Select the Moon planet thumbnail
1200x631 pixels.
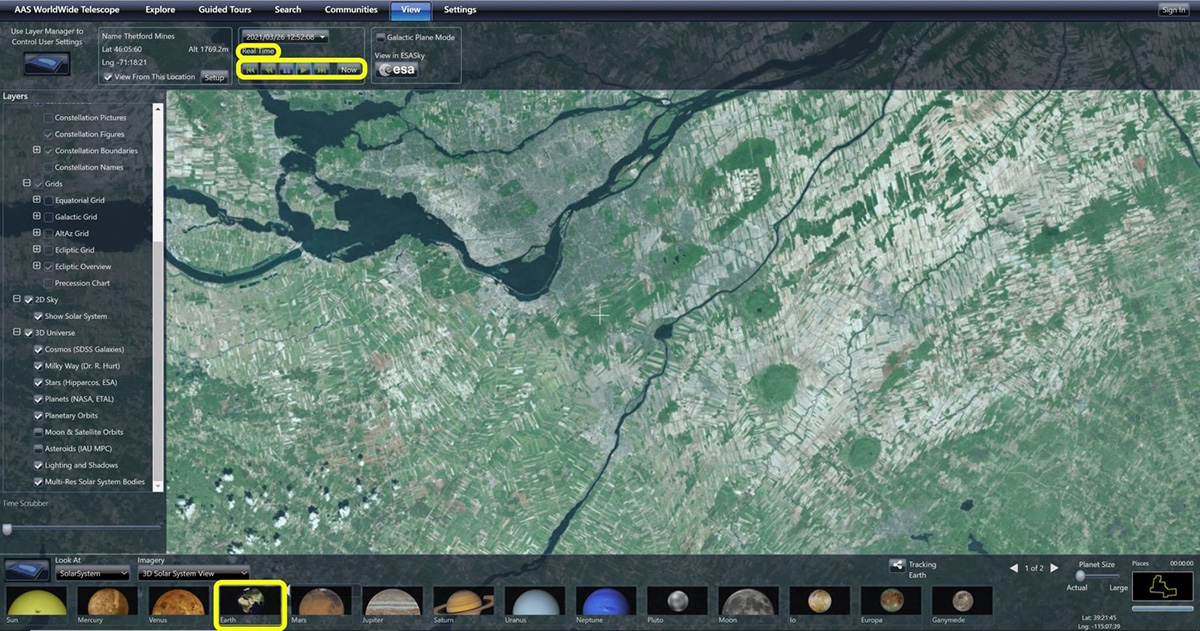point(748,601)
